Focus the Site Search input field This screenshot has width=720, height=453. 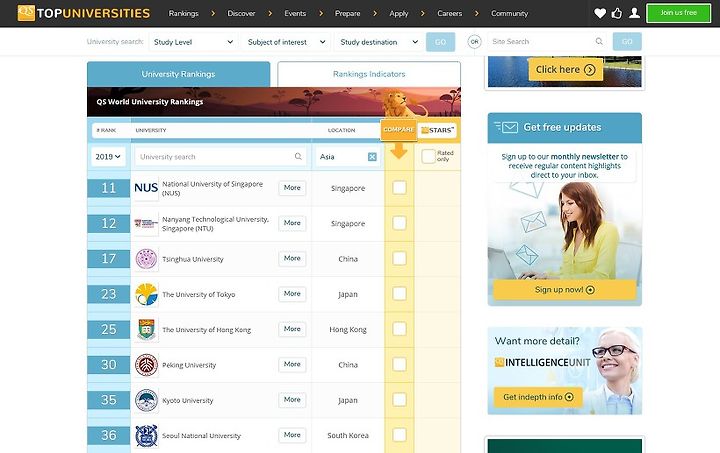(547, 42)
